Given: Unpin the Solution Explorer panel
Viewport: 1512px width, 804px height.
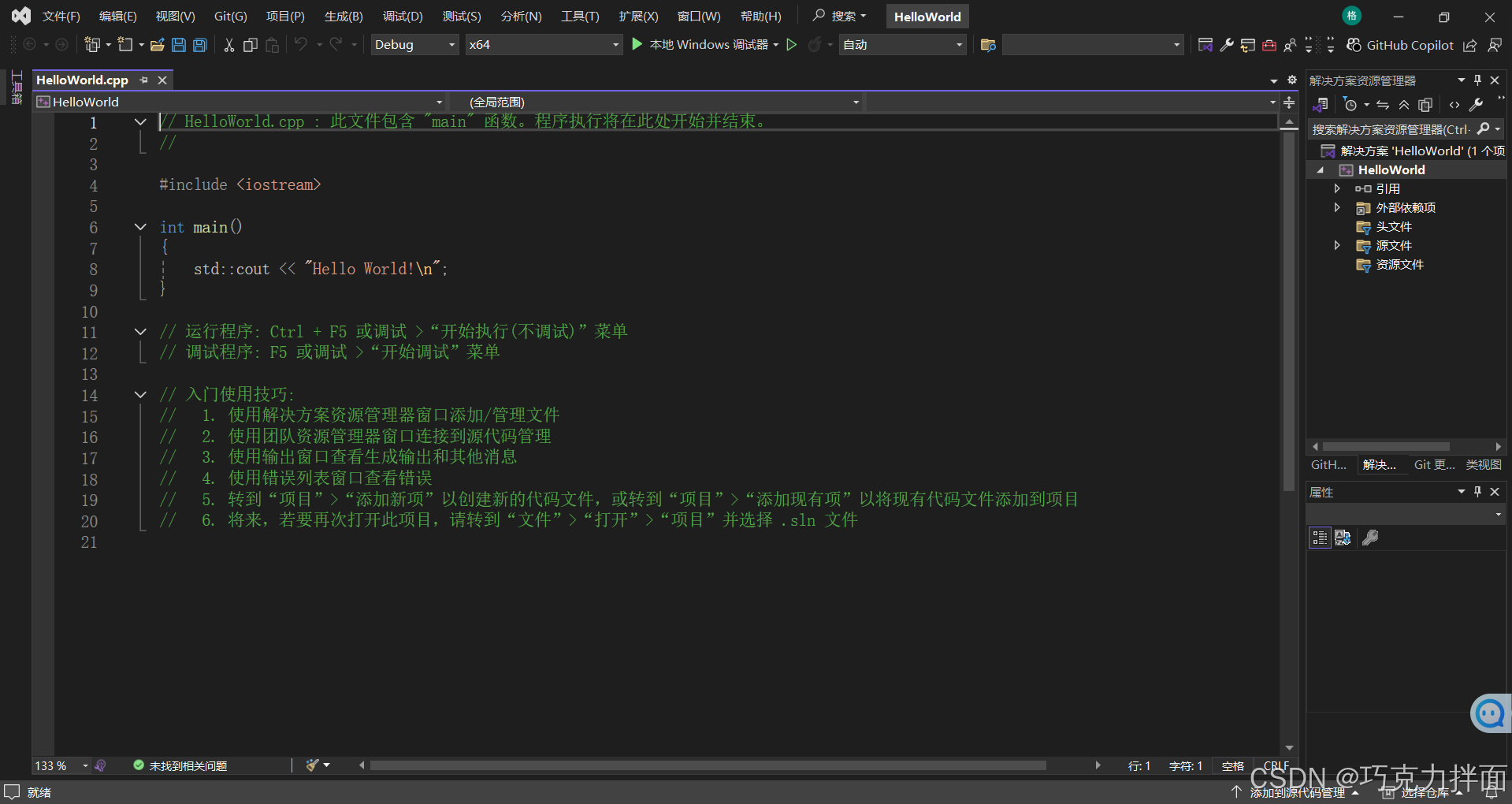Looking at the screenshot, I should click(x=1477, y=80).
